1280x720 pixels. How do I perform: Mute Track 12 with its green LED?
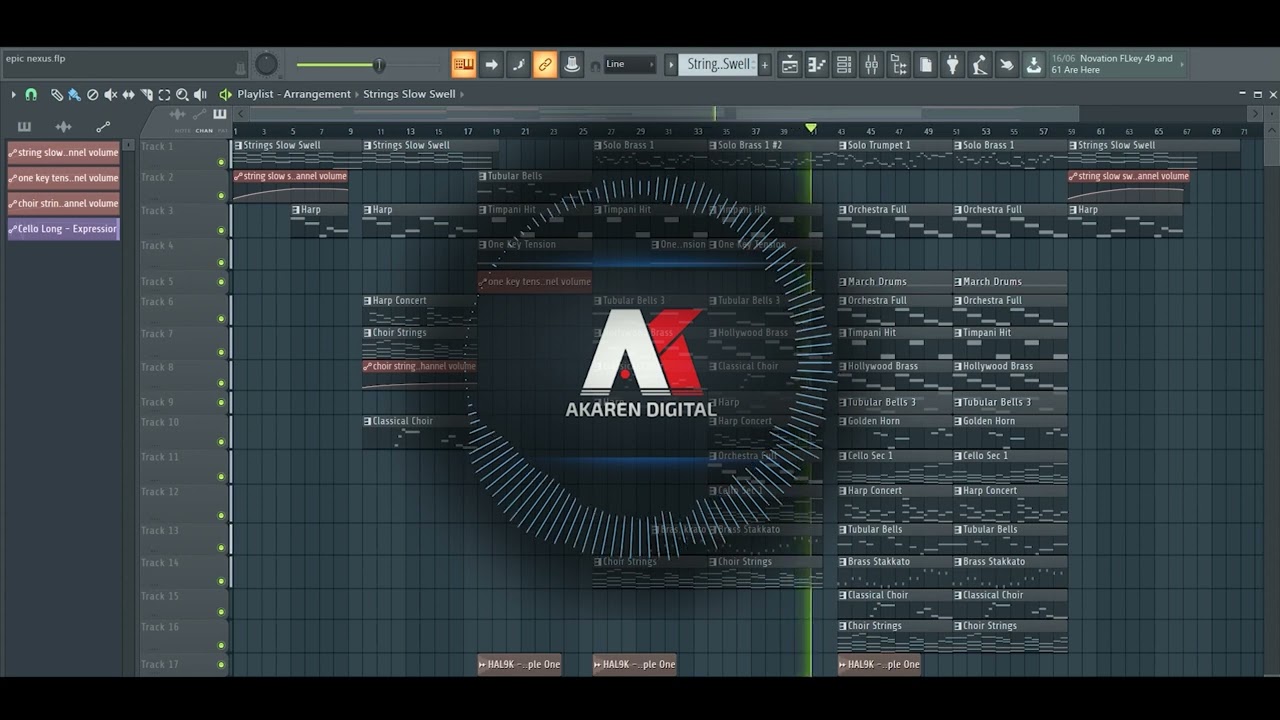(221, 516)
